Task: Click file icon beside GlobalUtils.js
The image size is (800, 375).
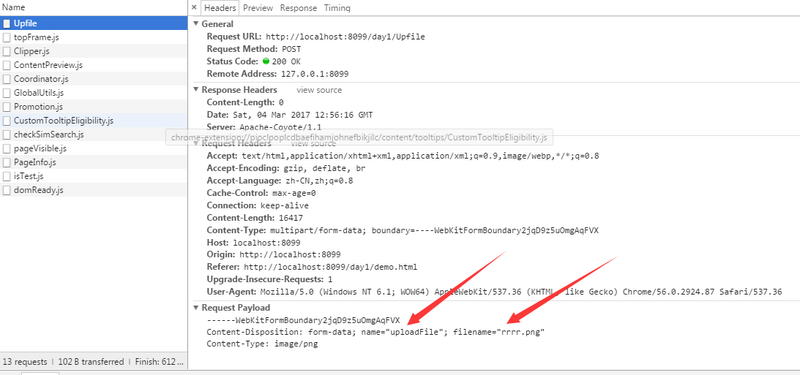Action: pyautogui.click(x=7, y=93)
